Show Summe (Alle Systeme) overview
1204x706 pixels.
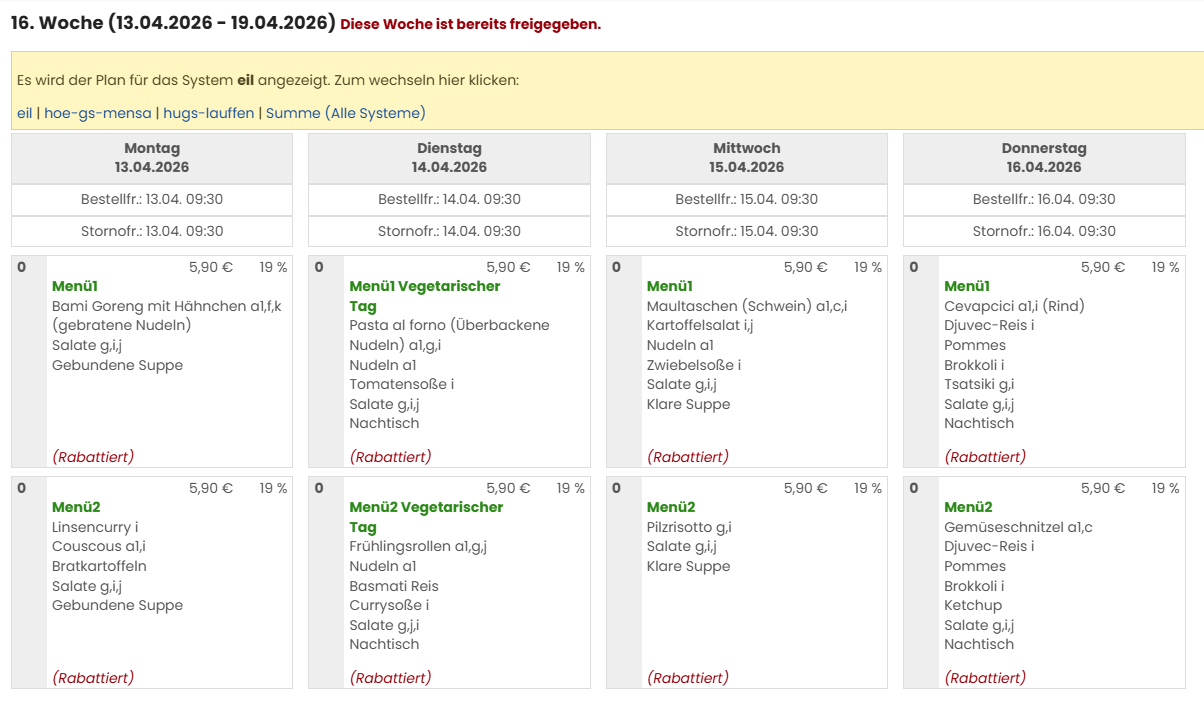[345, 113]
